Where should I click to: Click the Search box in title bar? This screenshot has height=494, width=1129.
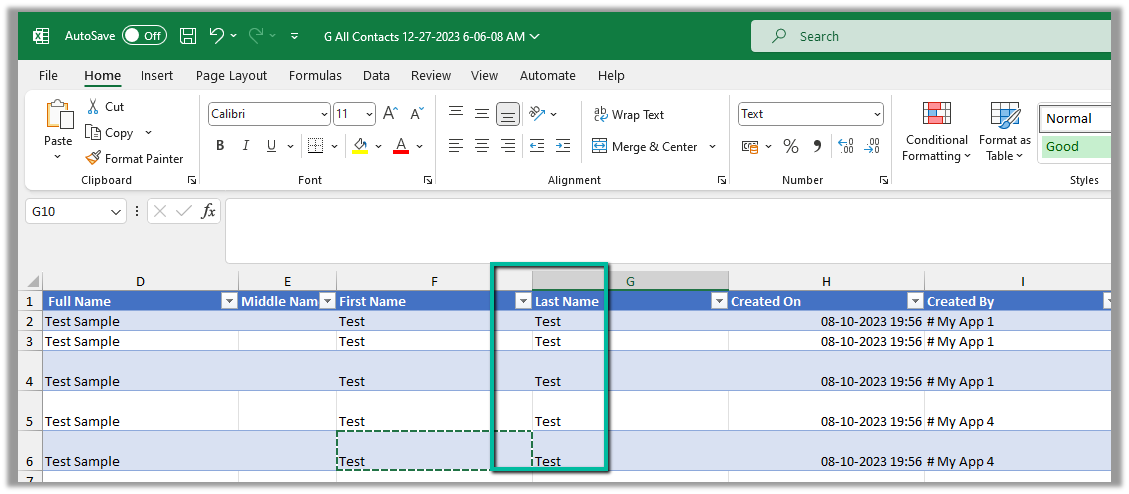coord(930,36)
